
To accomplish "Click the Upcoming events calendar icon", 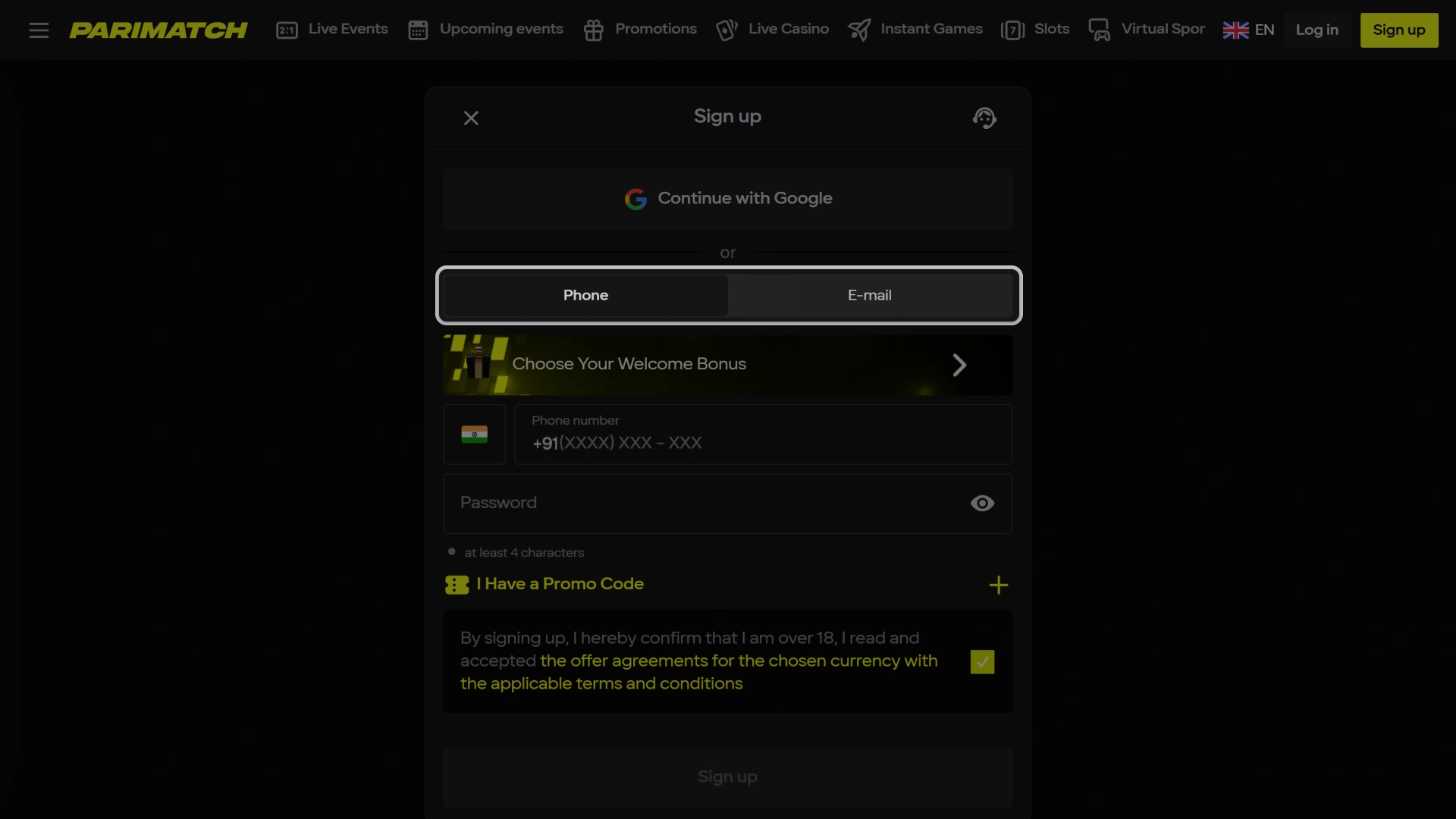I will coord(418,30).
